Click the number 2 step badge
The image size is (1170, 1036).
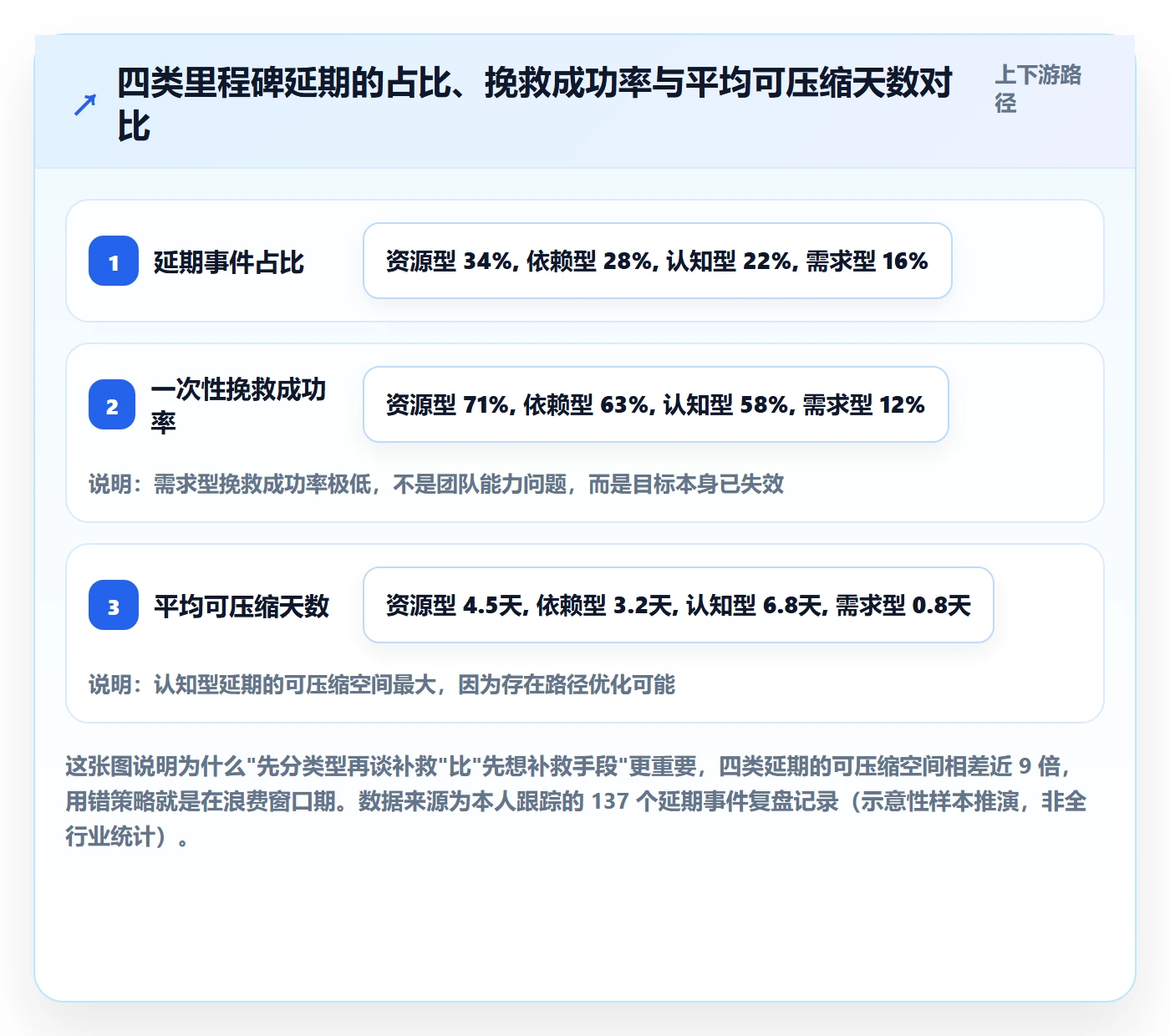pyautogui.click(x=112, y=404)
